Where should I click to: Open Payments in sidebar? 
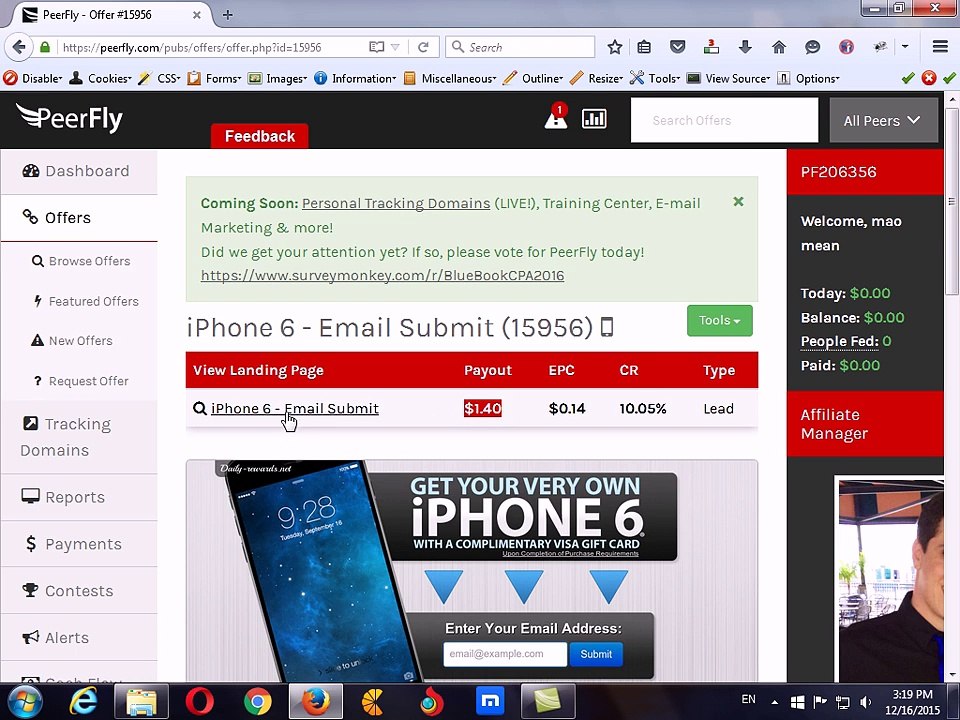(79, 544)
